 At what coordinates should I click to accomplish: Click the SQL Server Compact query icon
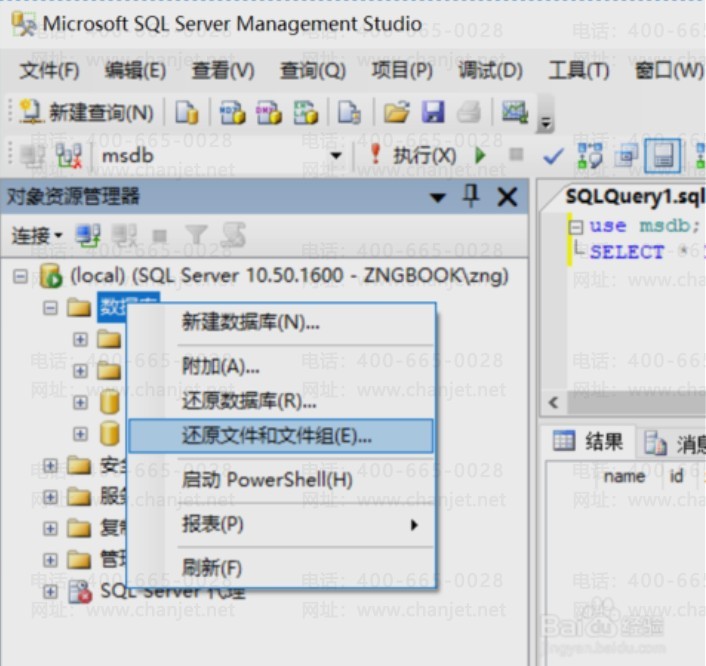[350, 112]
